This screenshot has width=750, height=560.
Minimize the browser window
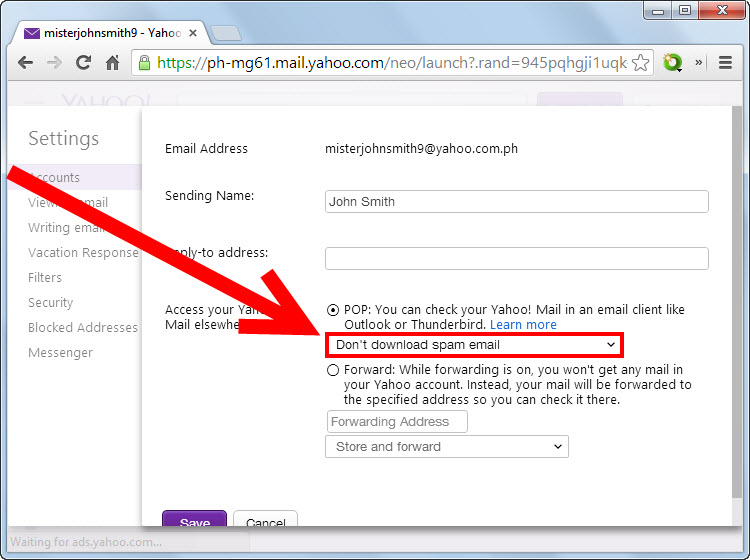pos(658,11)
